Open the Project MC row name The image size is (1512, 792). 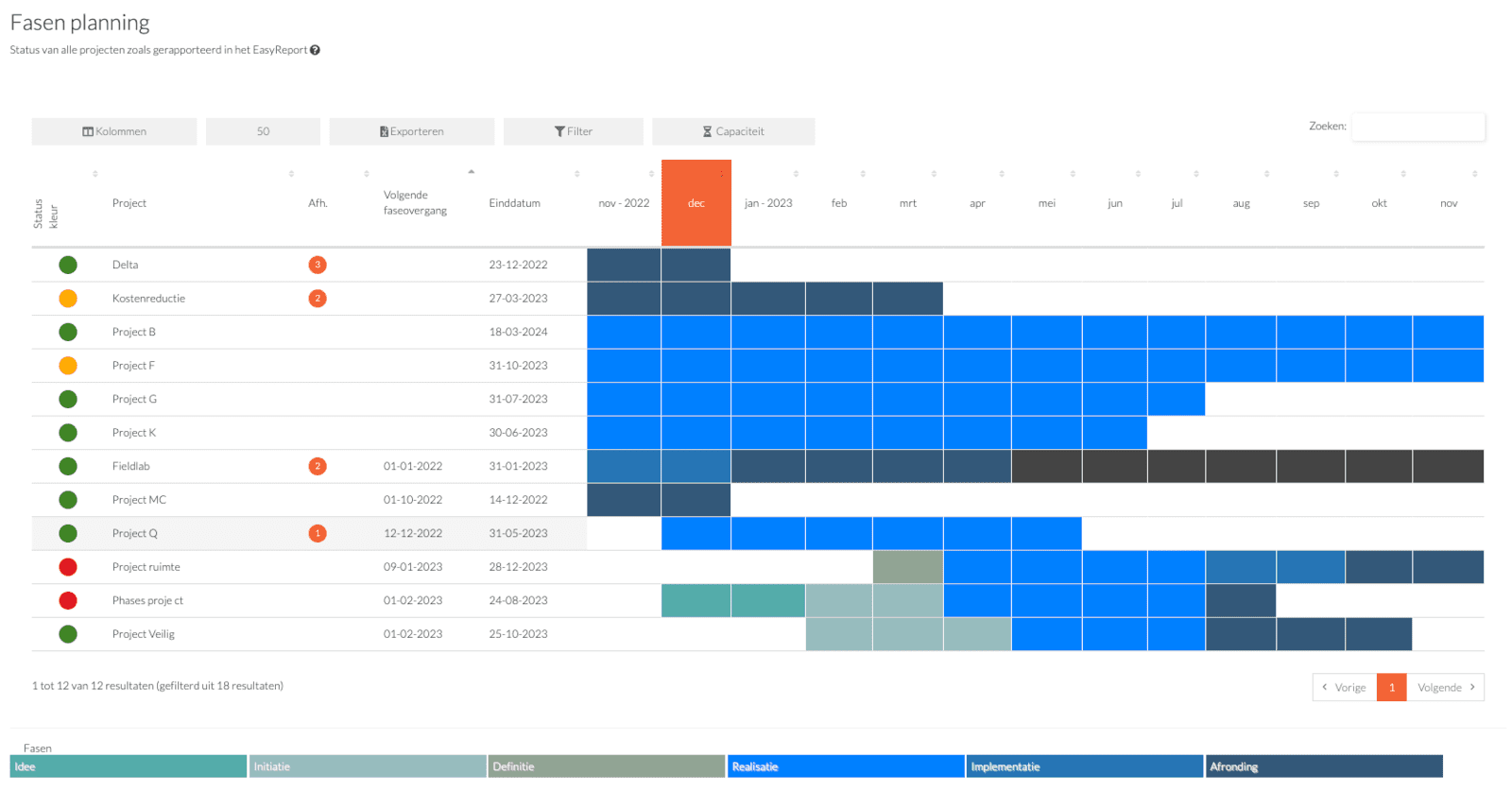click(x=139, y=500)
